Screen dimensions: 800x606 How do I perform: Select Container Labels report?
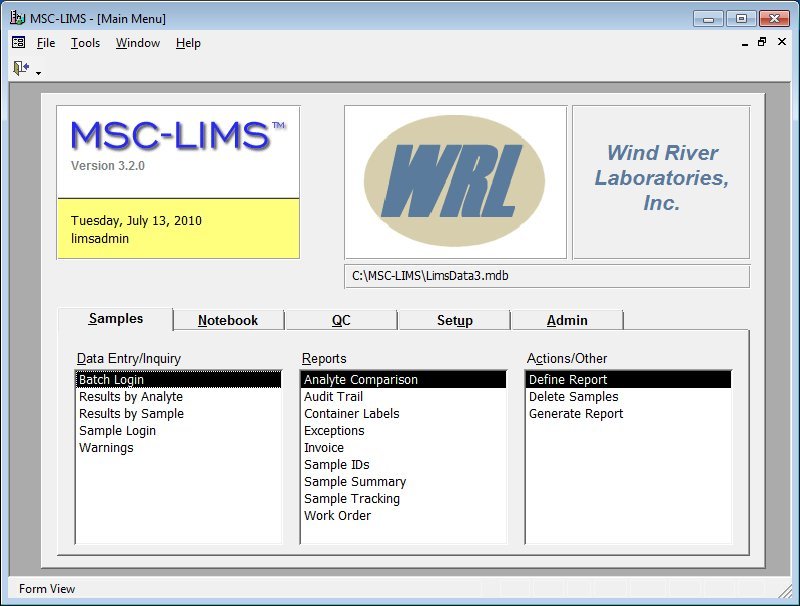pos(404,414)
